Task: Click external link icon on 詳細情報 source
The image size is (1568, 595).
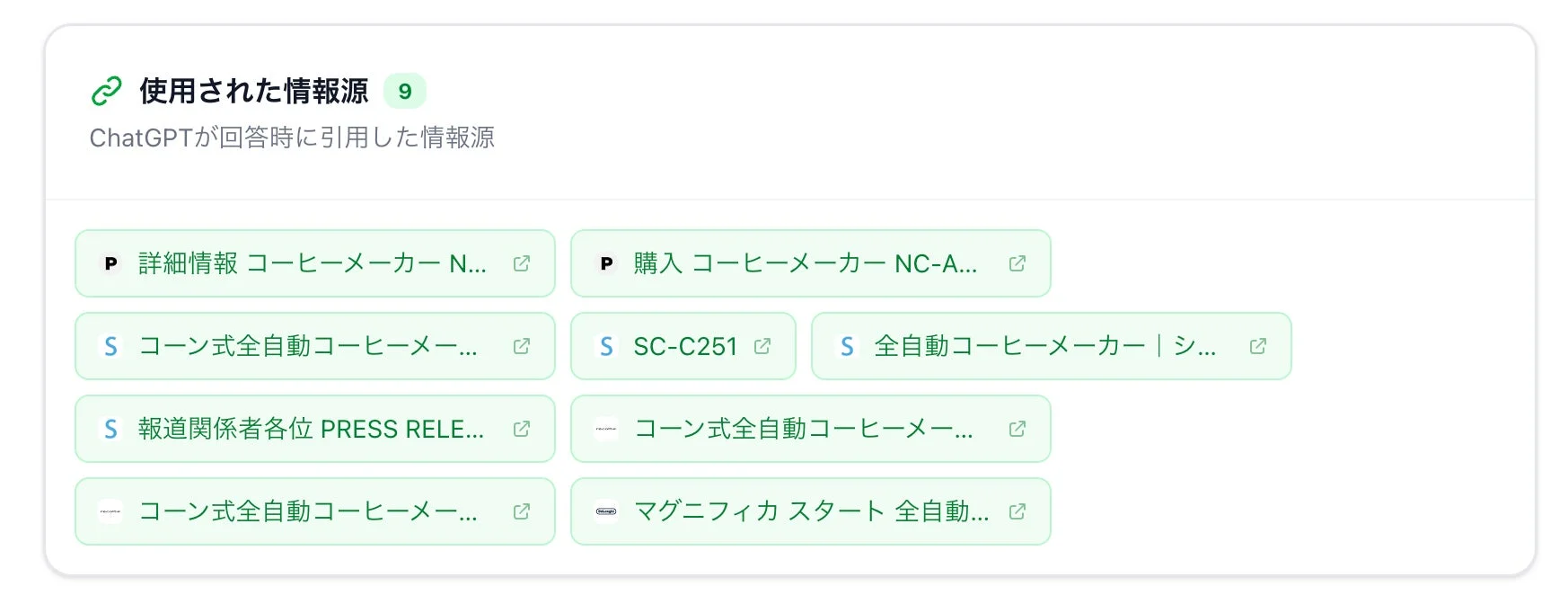Action: coord(521,263)
